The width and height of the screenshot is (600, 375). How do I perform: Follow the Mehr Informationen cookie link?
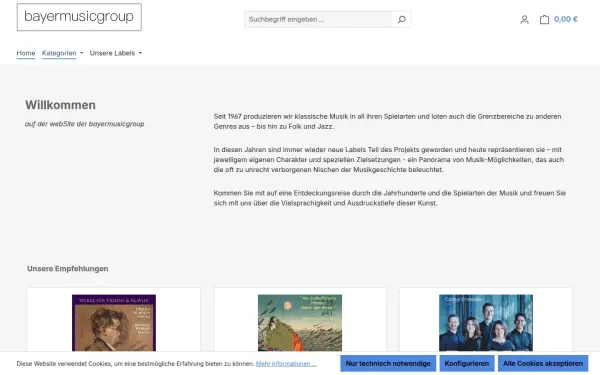pyautogui.click(x=286, y=364)
